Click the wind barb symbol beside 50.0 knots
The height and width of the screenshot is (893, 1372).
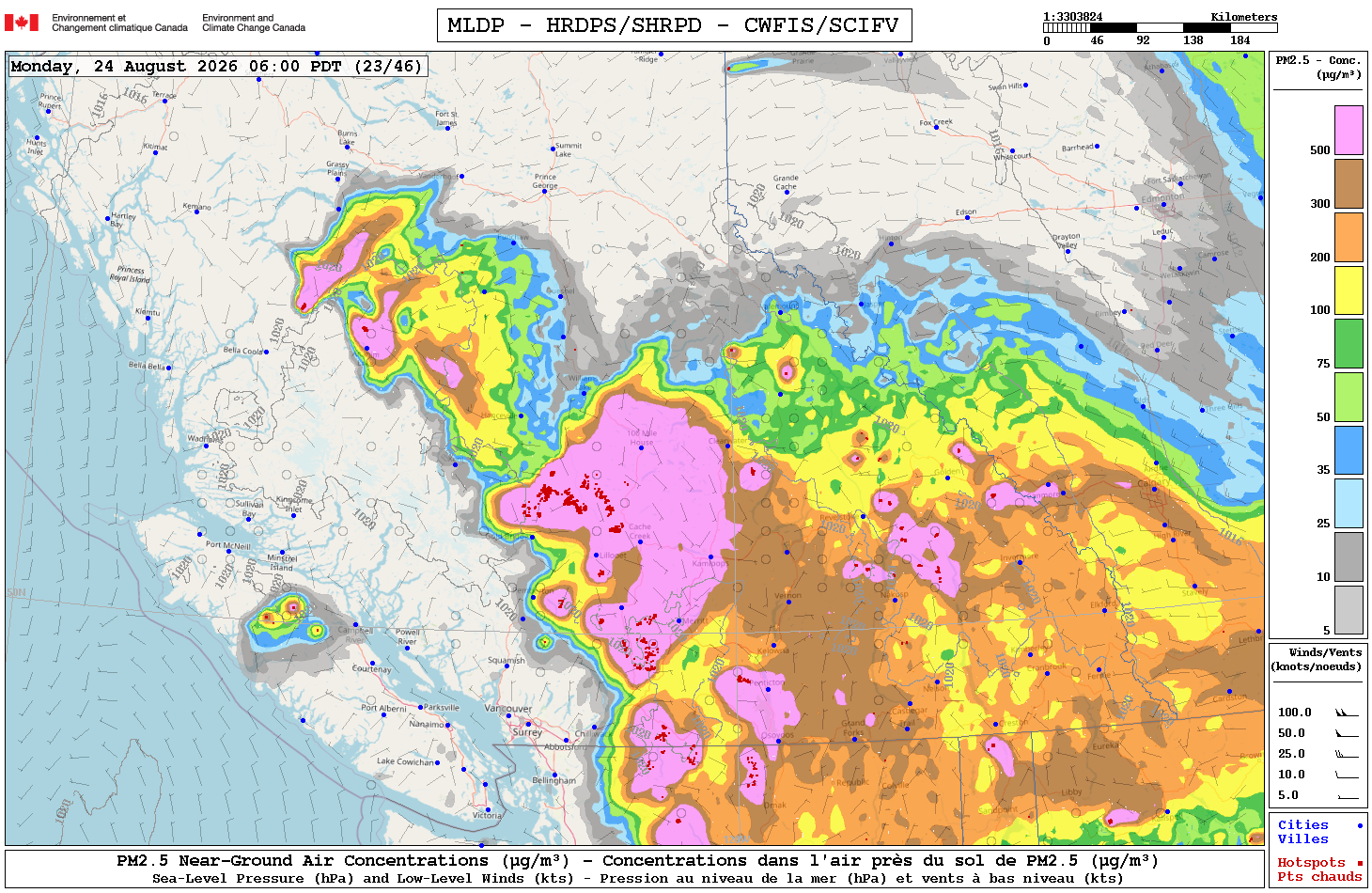tap(1347, 733)
